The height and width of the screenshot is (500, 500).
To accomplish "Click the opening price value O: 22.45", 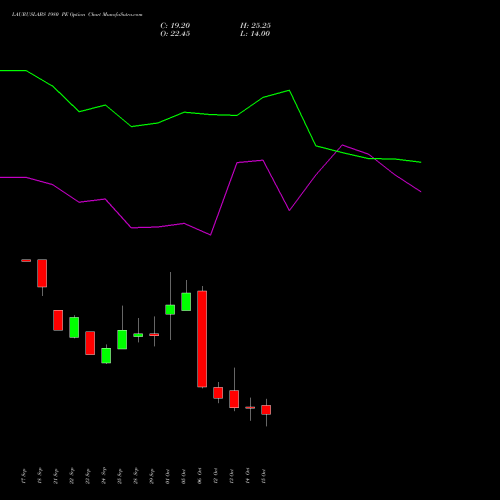I will pos(175,34).
